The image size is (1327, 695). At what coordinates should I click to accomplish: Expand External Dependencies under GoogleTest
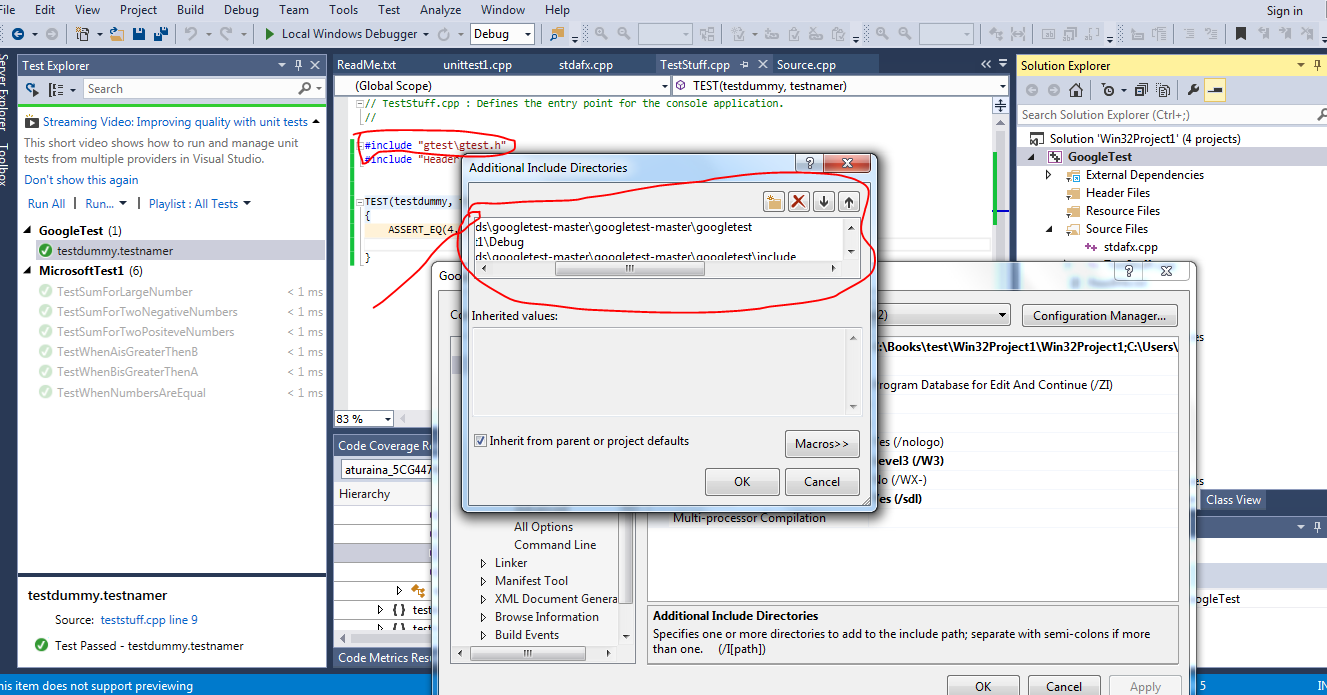[x=1048, y=174]
